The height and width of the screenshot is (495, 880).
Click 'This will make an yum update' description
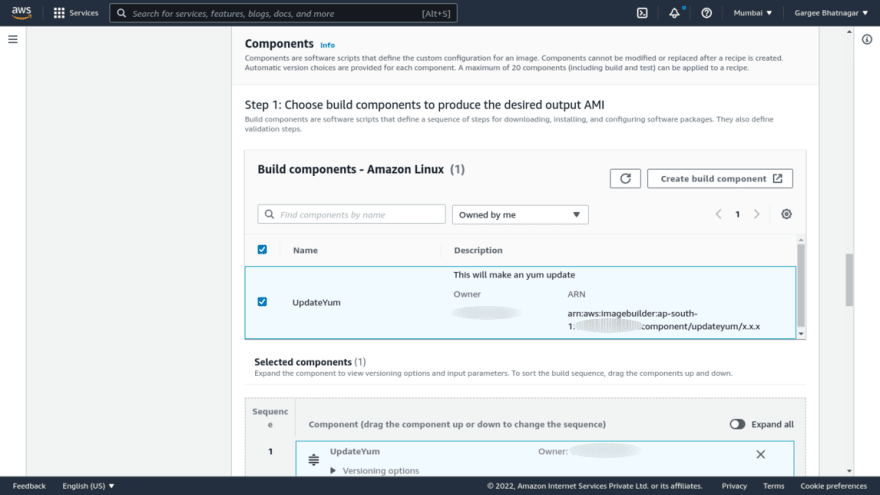514,275
